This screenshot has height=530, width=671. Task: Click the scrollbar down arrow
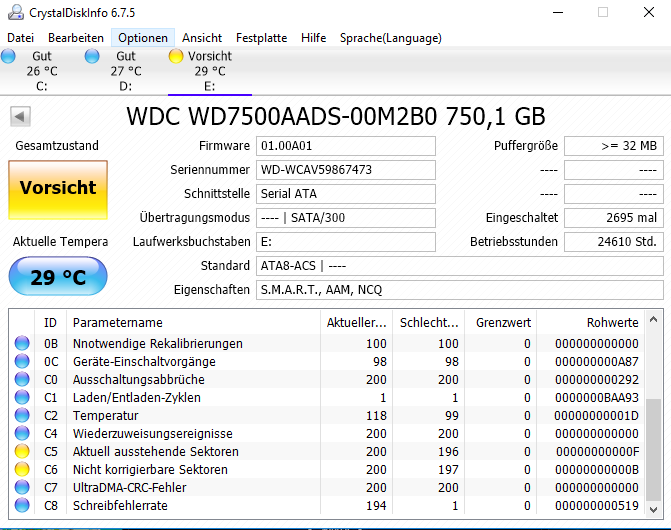653,509
